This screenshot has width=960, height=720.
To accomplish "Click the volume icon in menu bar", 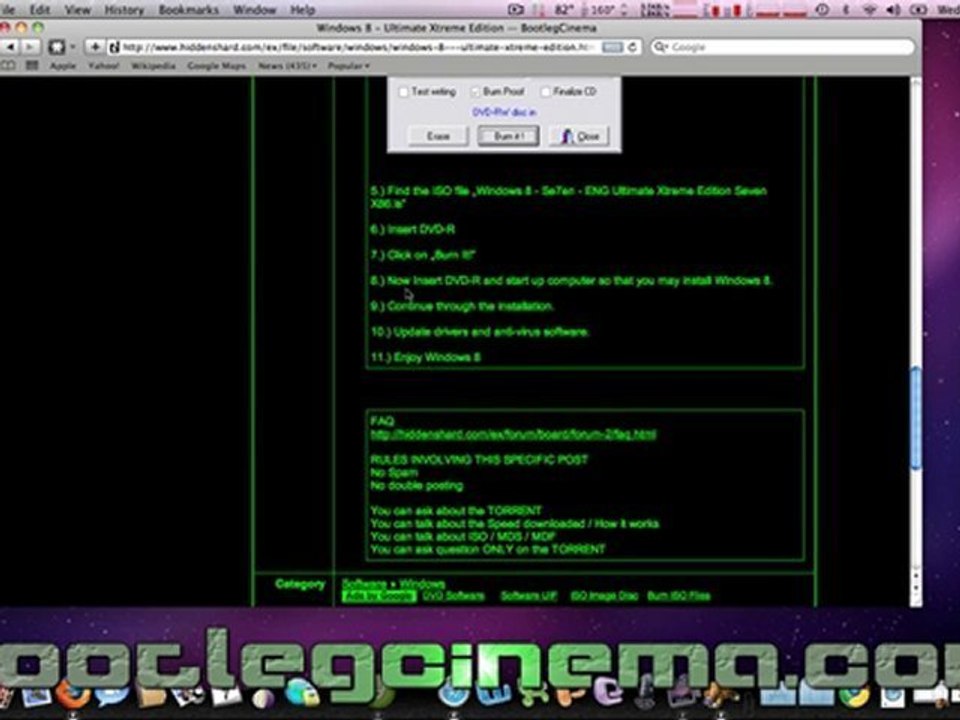I will [893, 10].
